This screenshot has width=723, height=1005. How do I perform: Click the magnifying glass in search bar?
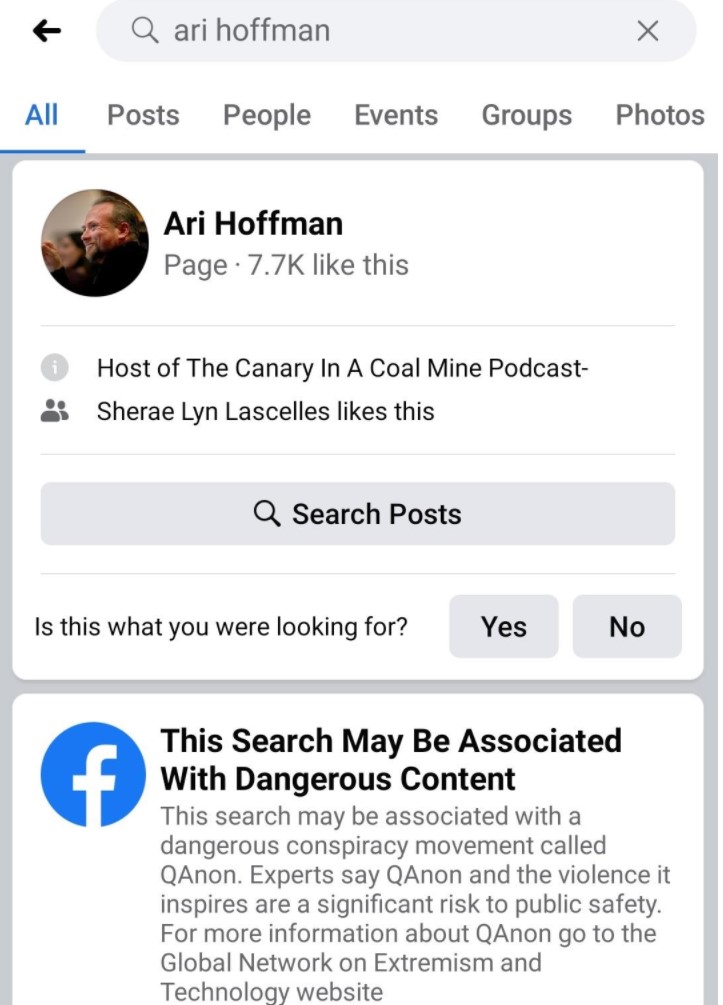tap(144, 30)
